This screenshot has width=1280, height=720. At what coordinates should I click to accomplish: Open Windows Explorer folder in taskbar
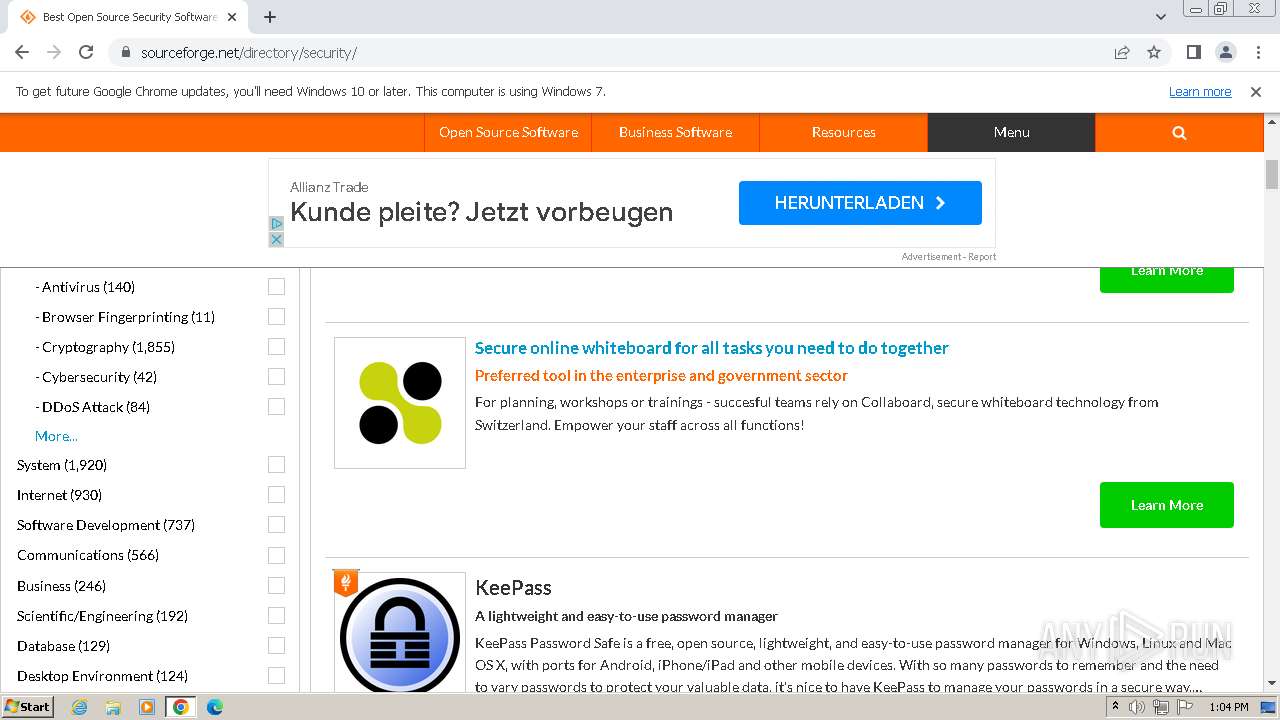click(x=113, y=706)
